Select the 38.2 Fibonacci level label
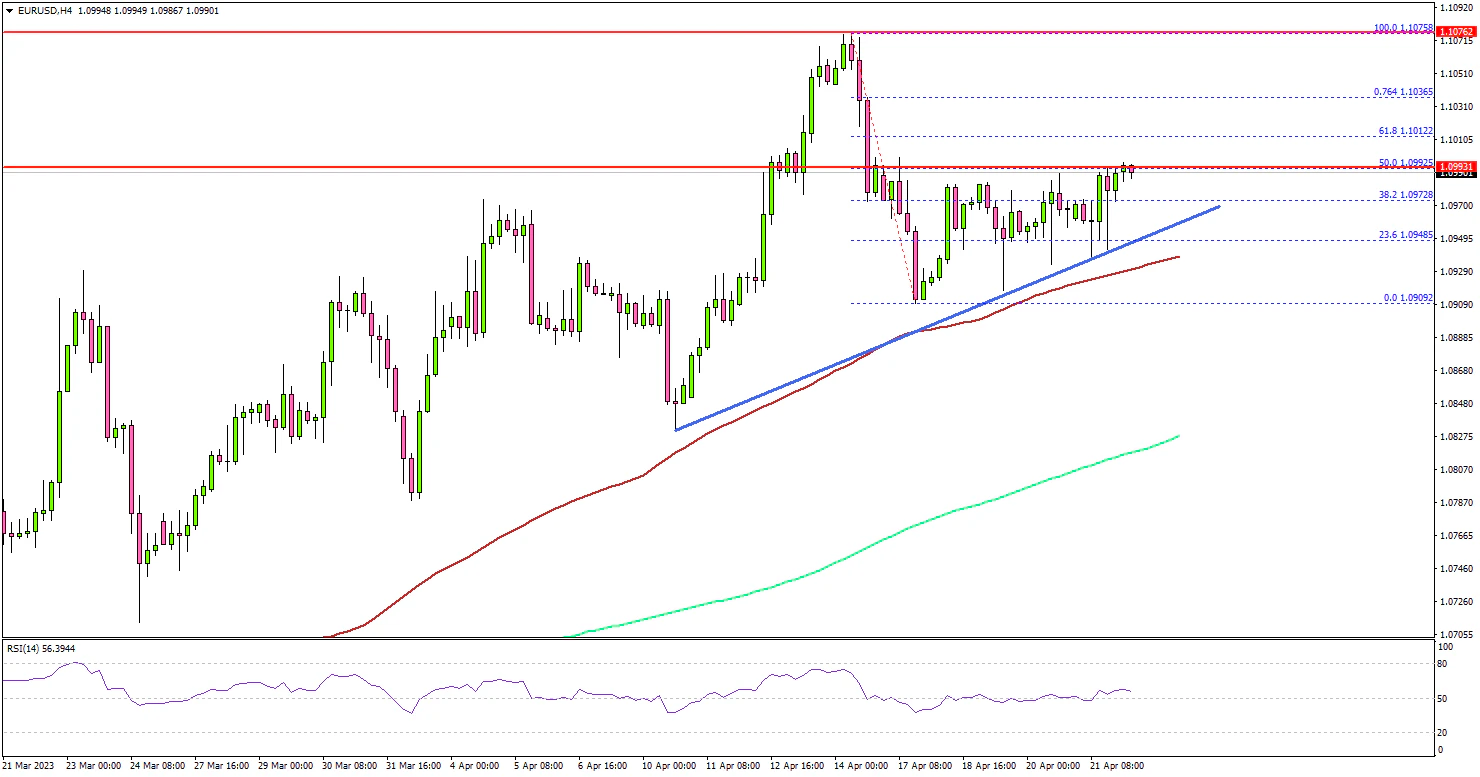 1405,195
